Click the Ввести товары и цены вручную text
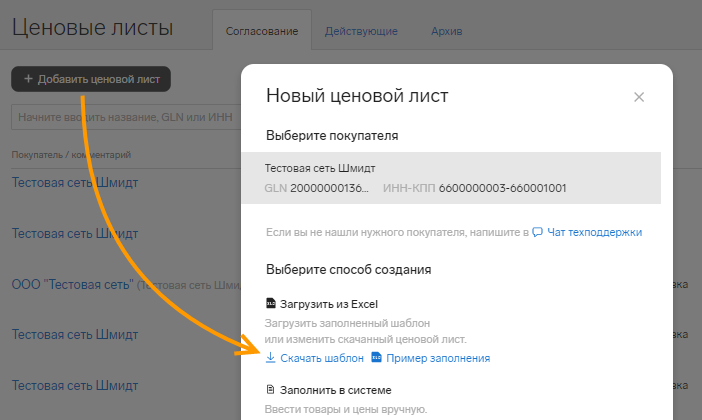Screen dimensions: 702x420 tap(346, 409)
